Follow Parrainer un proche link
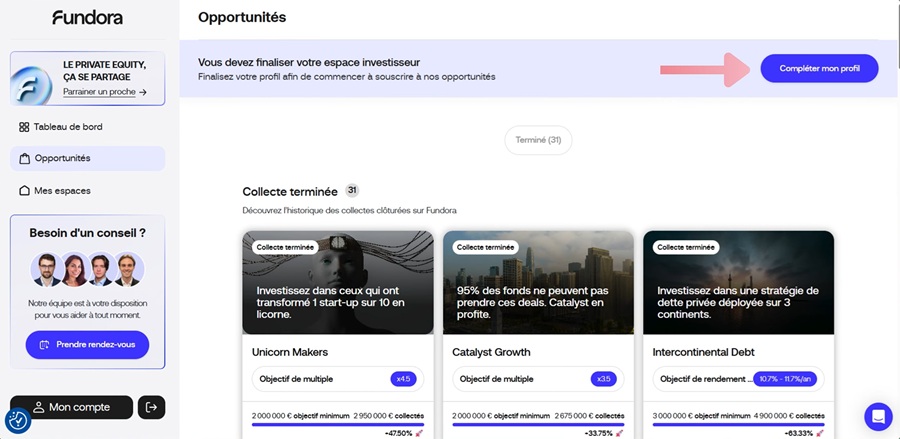900x439 pixels. click(x=104, y=92)
